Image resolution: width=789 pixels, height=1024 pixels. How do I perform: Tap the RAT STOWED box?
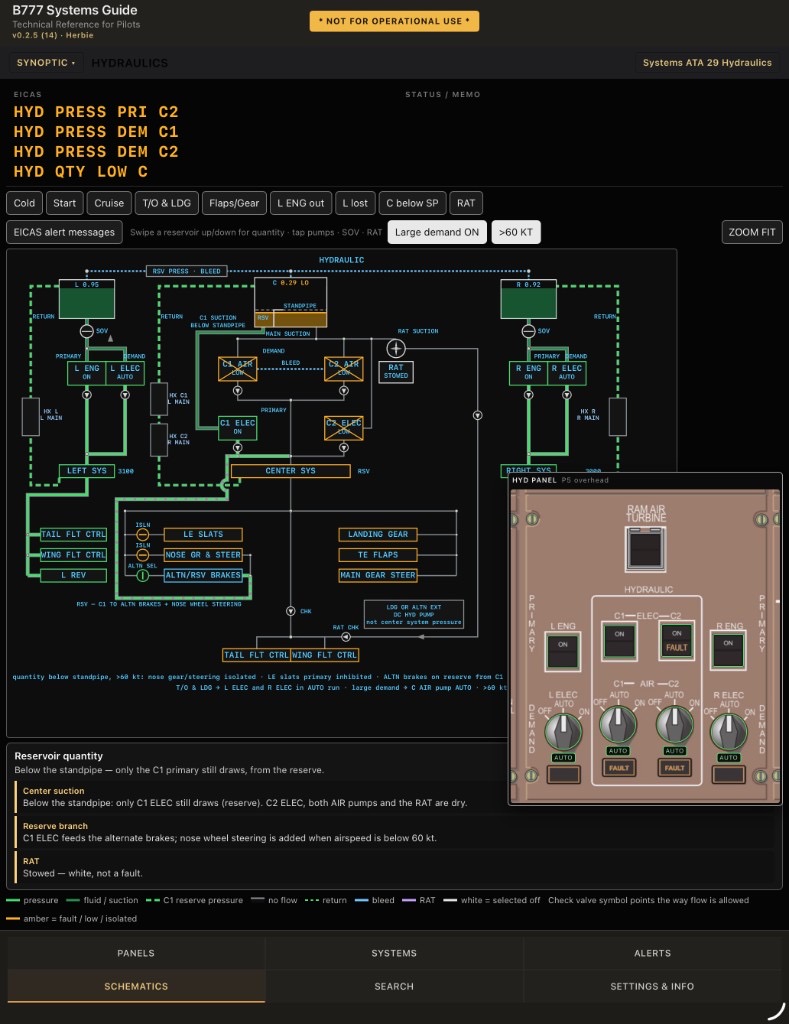tap(396, 372)
